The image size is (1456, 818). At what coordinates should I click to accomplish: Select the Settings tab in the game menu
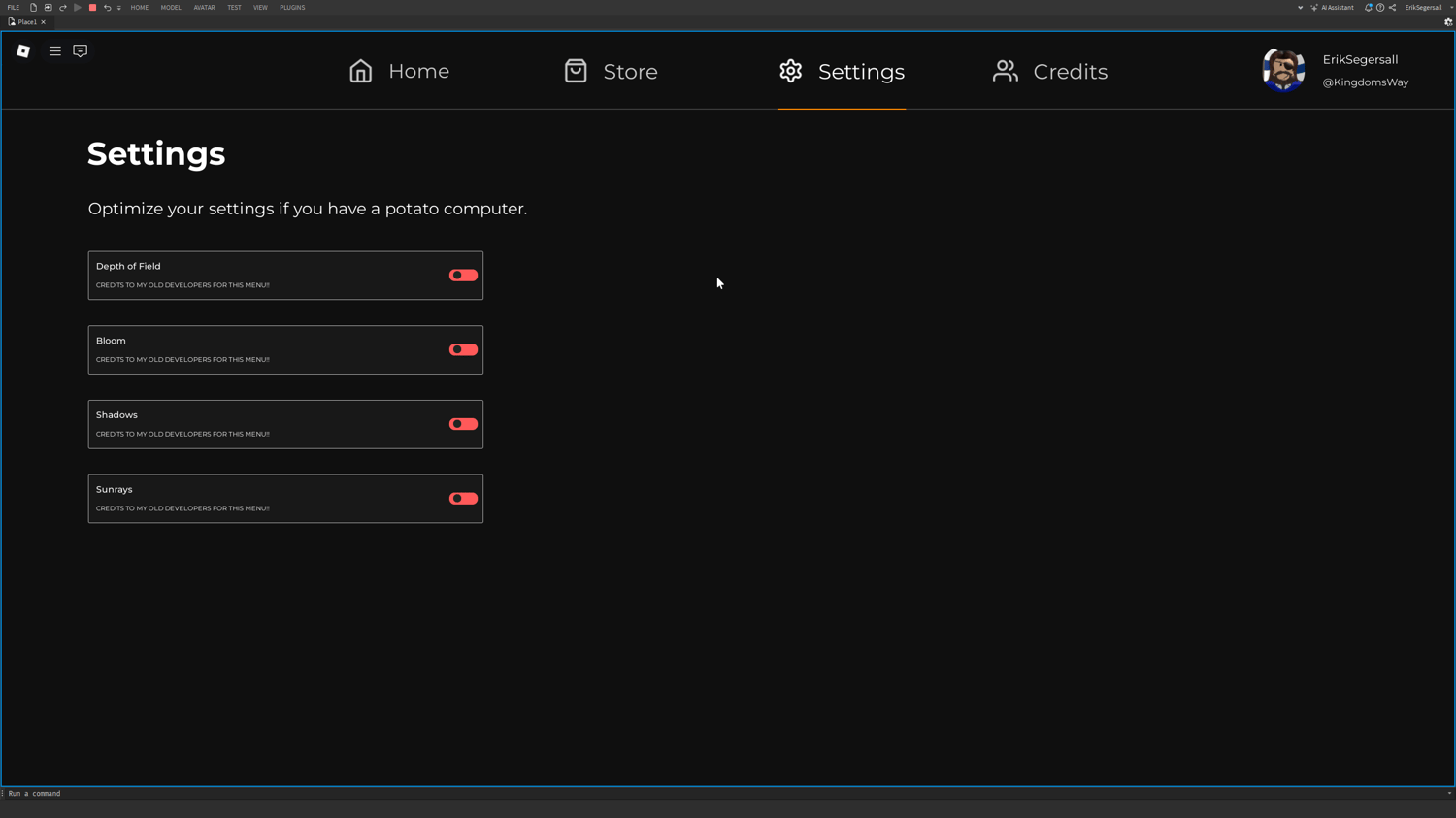point(842,71)
